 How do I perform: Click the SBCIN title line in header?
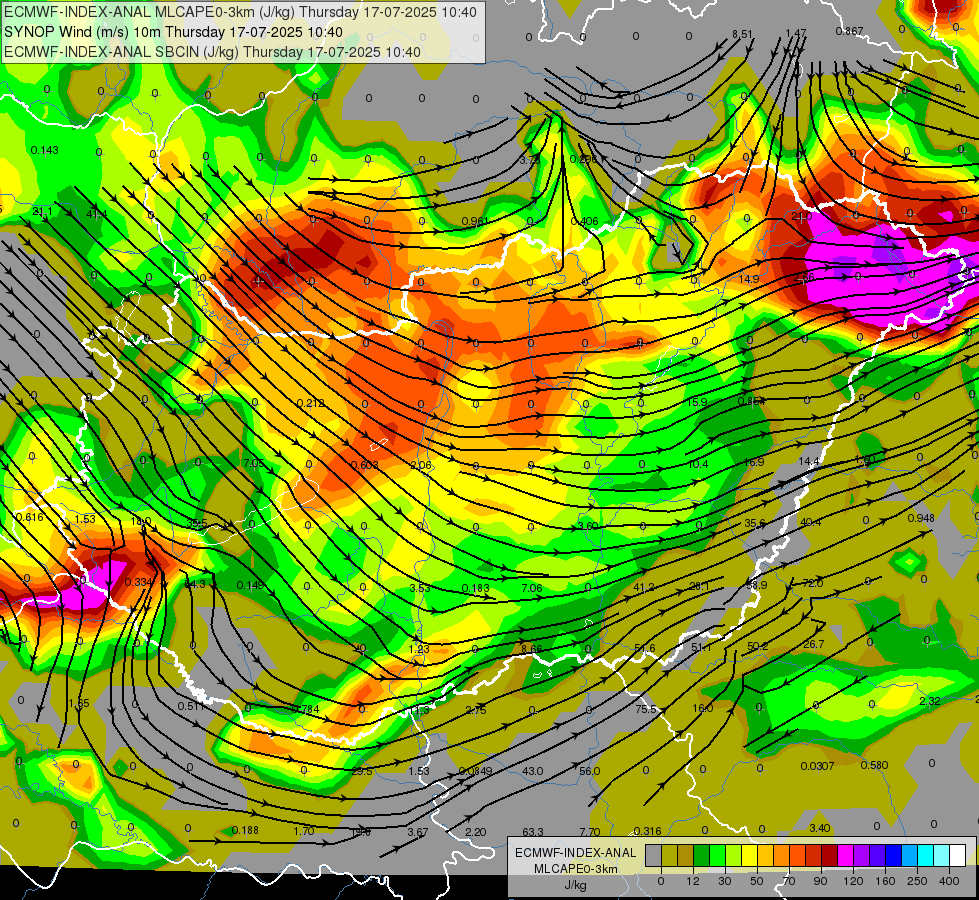pyautogui.click(x=212, y=52)
